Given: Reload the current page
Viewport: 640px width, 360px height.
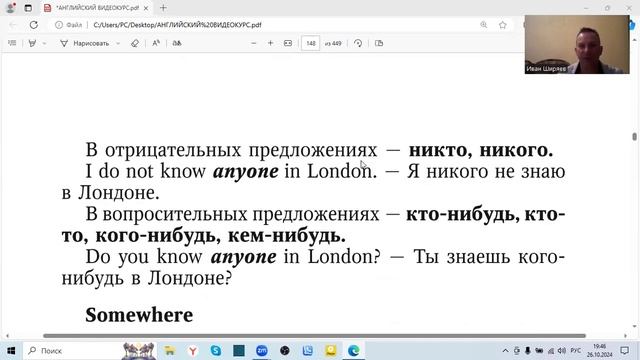Looking at the screenshot, I should [33, 25].
